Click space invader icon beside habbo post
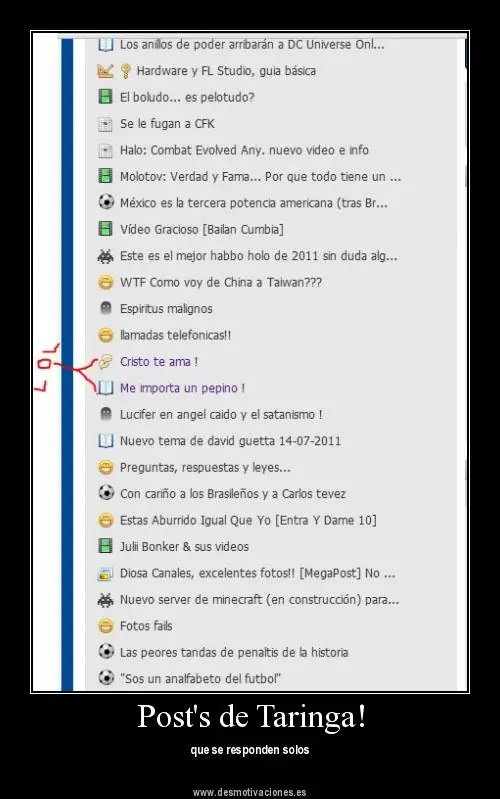 [x=106, y=256]
